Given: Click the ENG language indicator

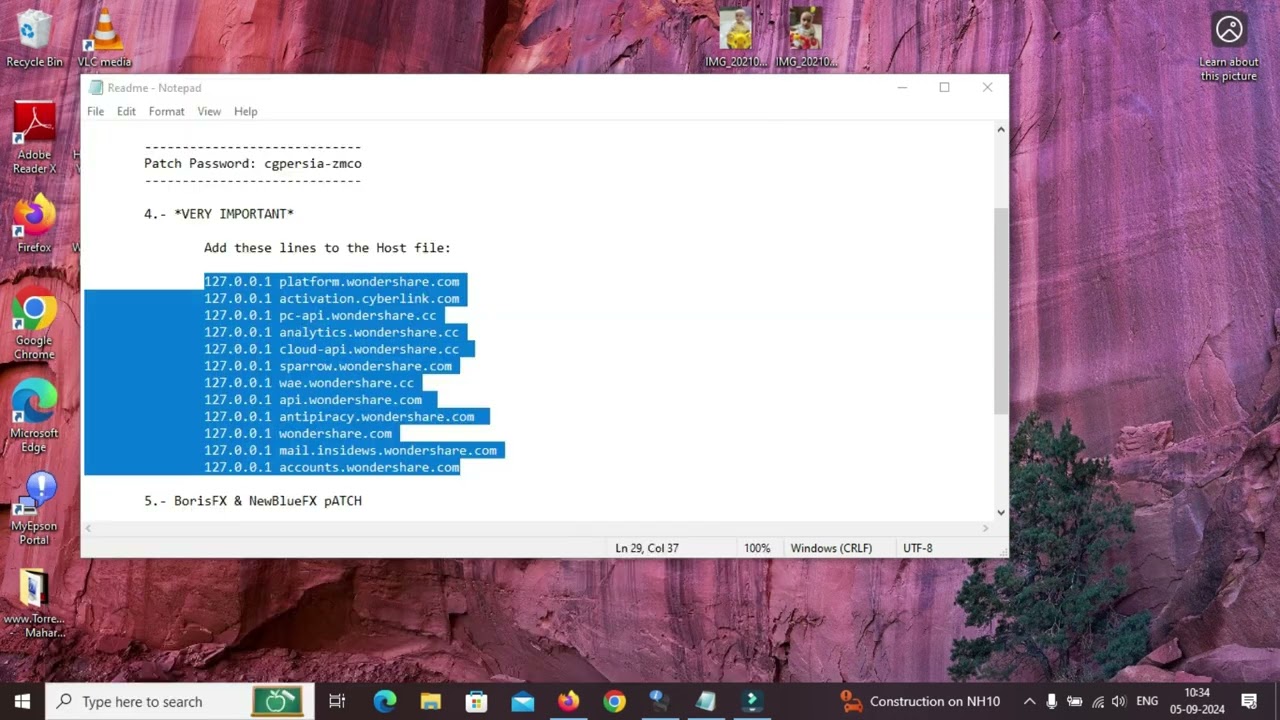Looking at the screenshot, I should 1147,701.
